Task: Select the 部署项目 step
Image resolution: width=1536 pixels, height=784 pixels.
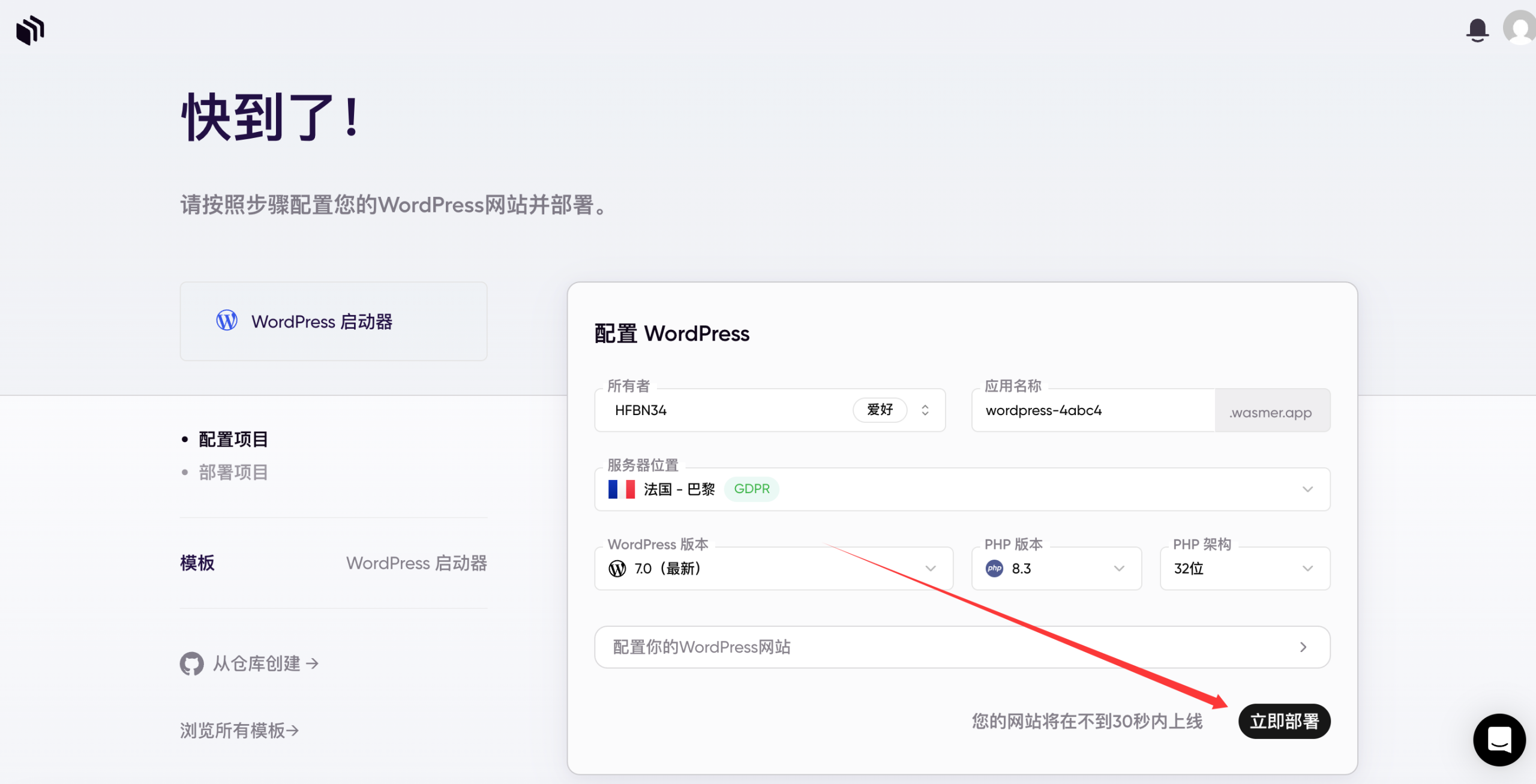Action: pyautogui.click(x=233, y=473)
